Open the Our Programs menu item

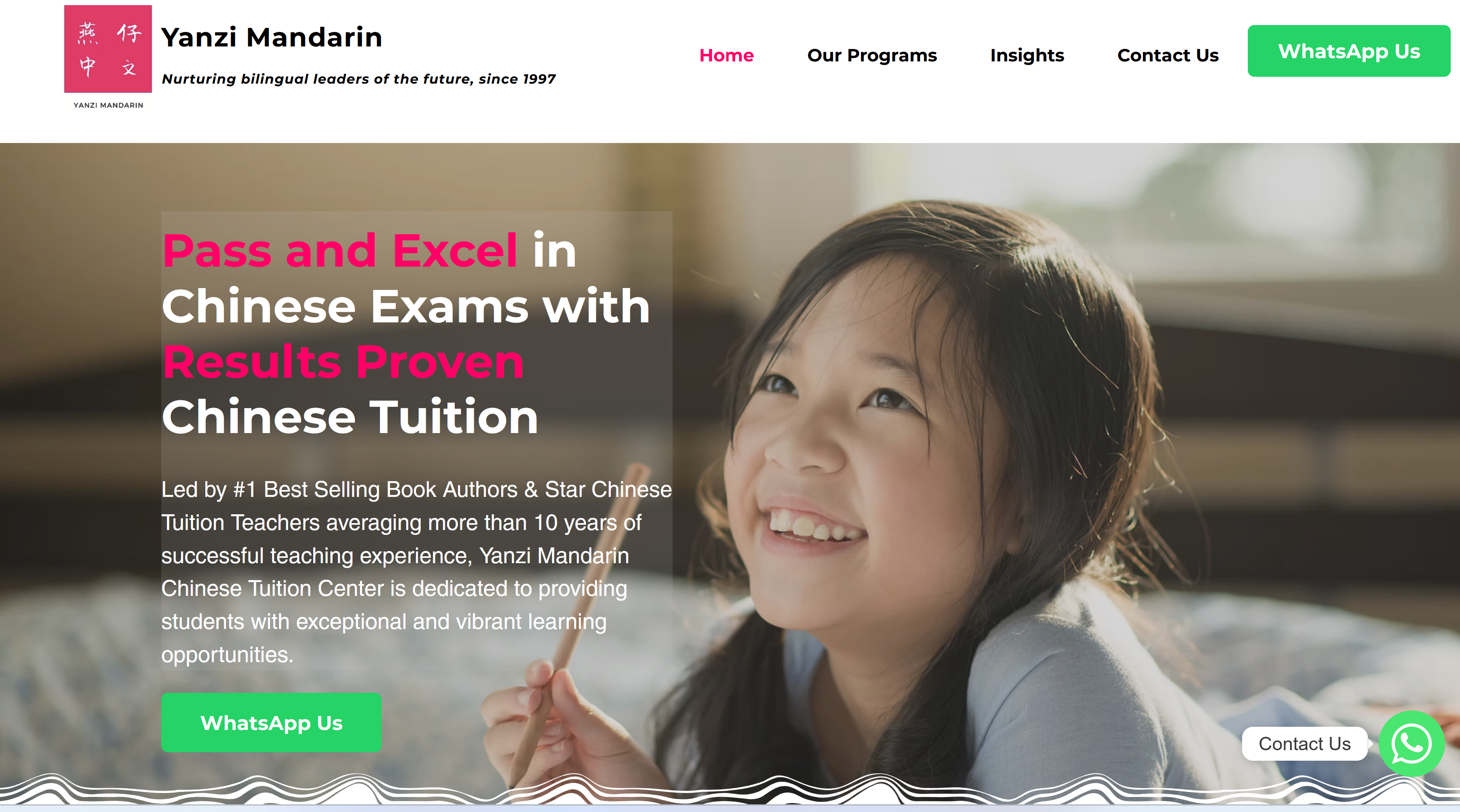872,55
